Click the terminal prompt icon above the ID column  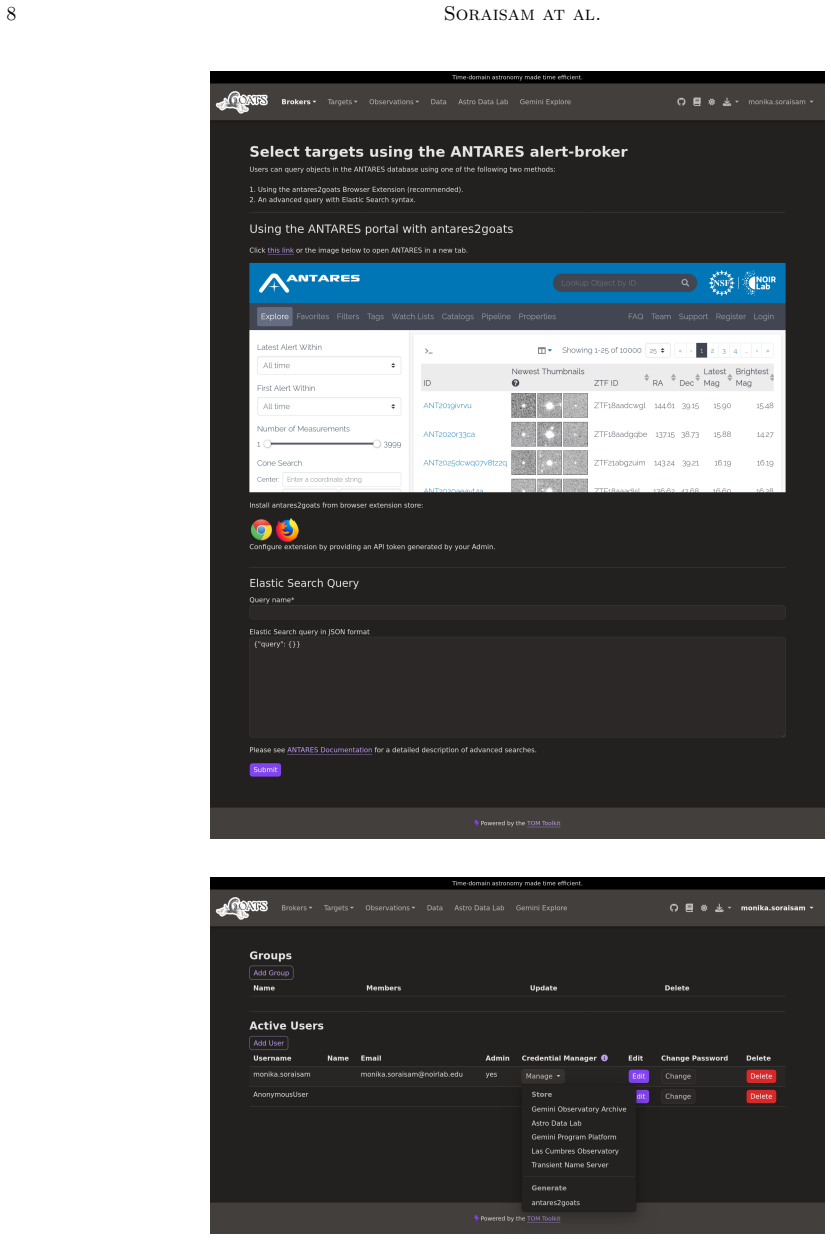click(x=428, y=351)
